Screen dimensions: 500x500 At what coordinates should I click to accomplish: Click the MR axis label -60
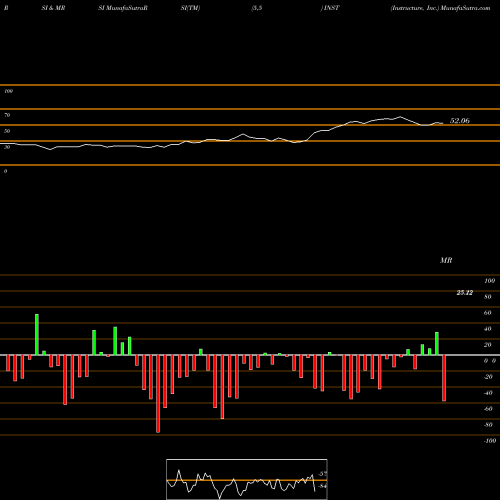coord(488,409)
